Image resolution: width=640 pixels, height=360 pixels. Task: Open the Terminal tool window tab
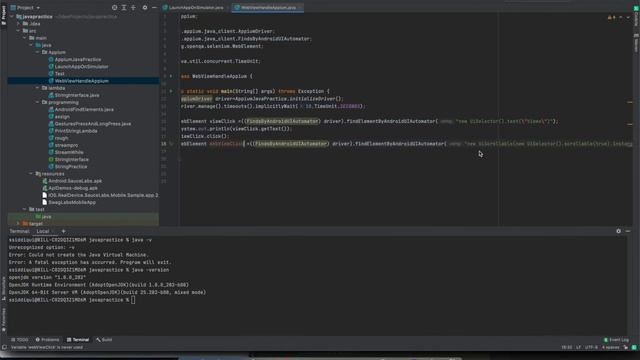pos(78,340)
